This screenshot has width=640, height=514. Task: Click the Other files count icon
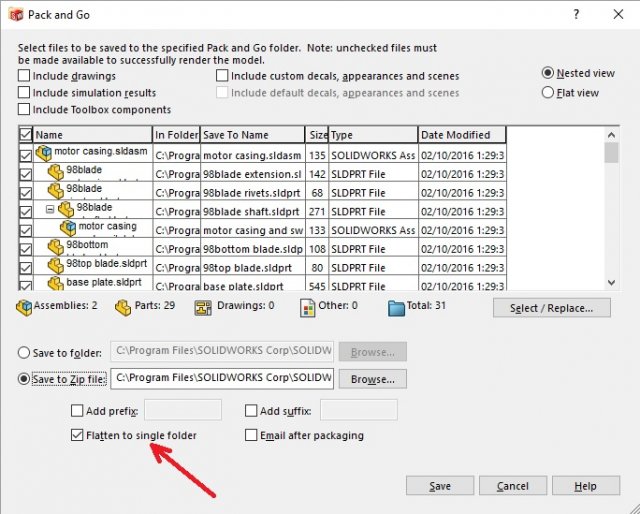(x=307, y=308)
